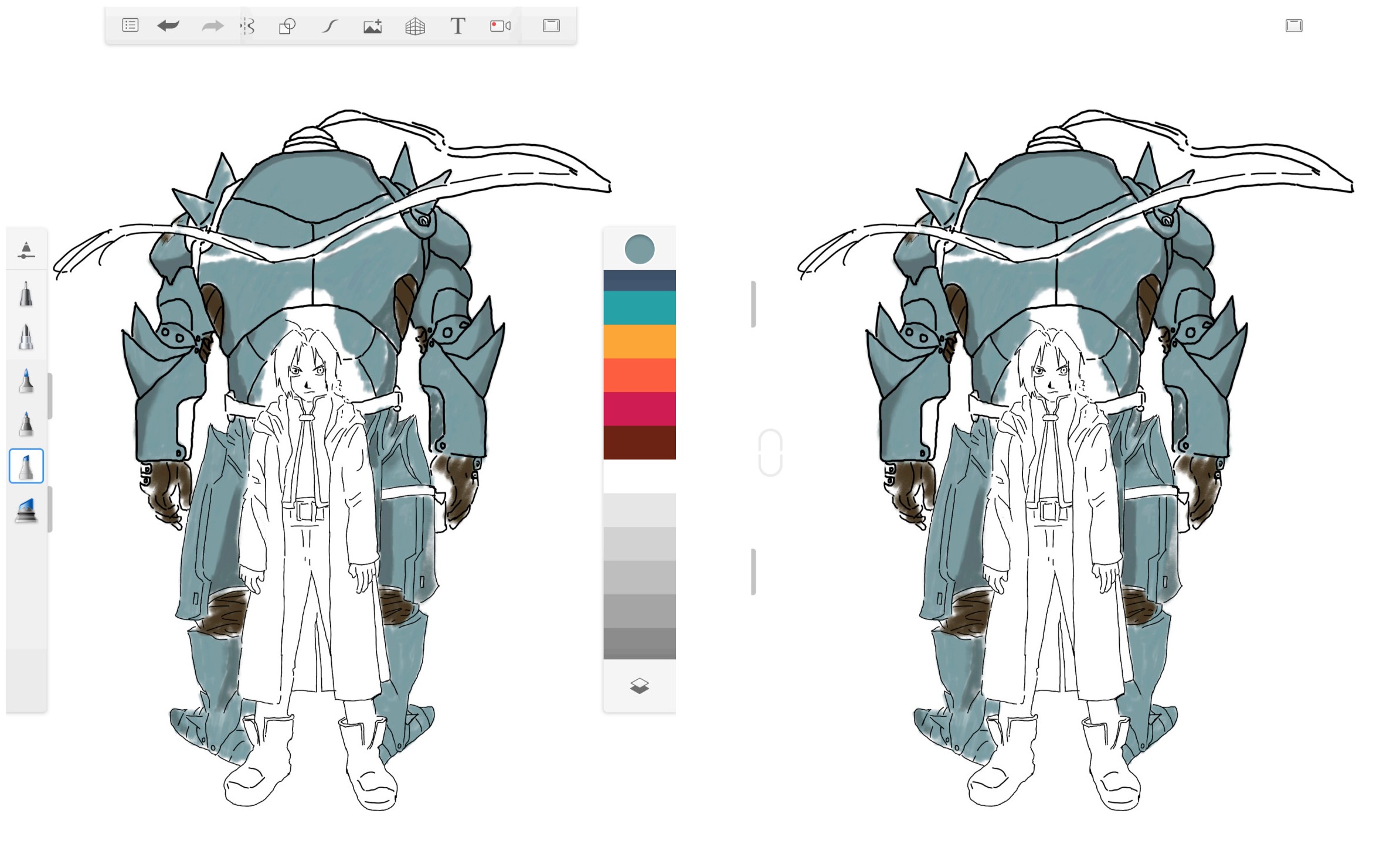This screenshot has width=1400, height=851.
Task: Open the current color puck
Action: click(640, 250)
